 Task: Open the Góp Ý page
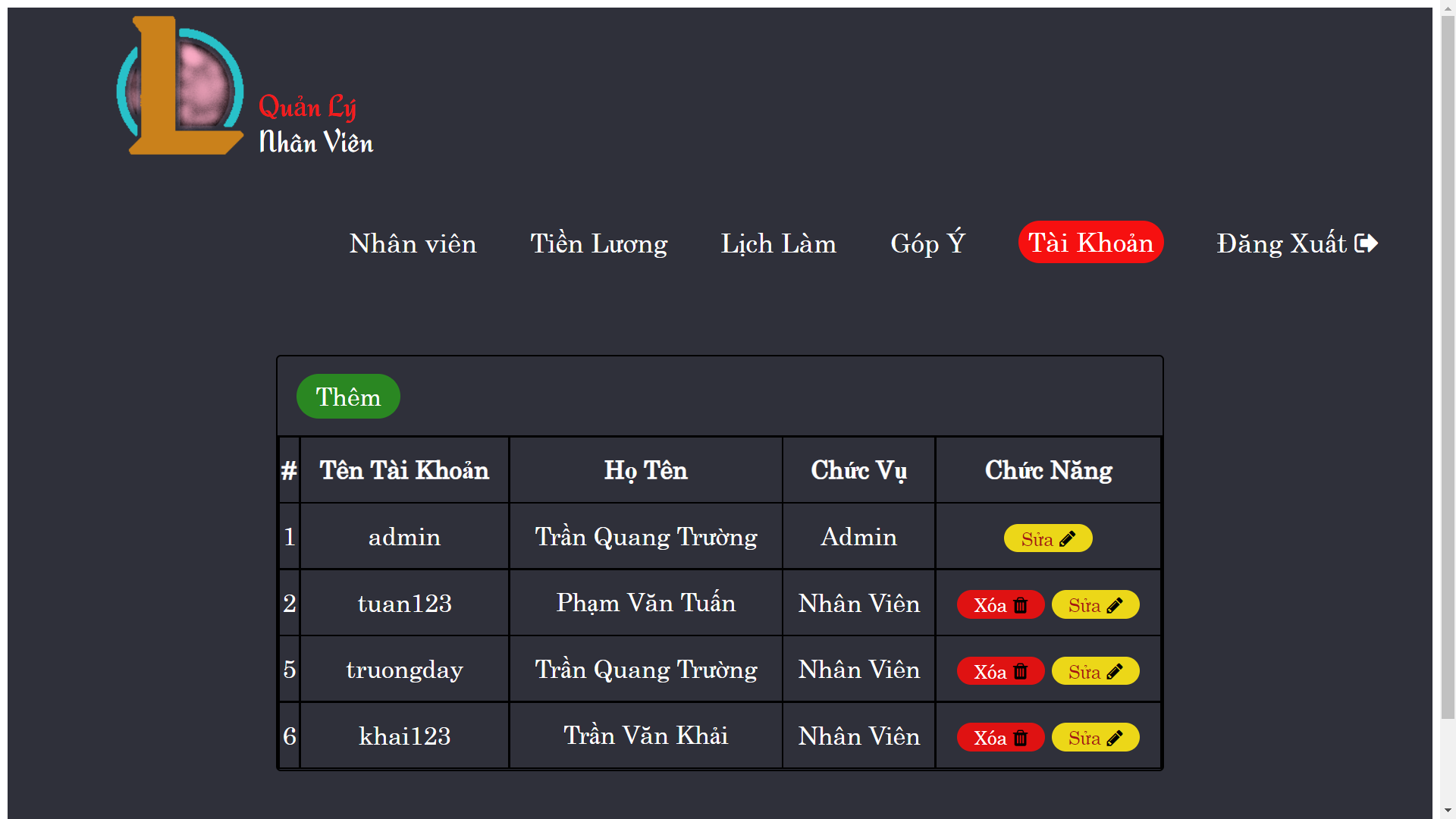(x=927, y=243)
